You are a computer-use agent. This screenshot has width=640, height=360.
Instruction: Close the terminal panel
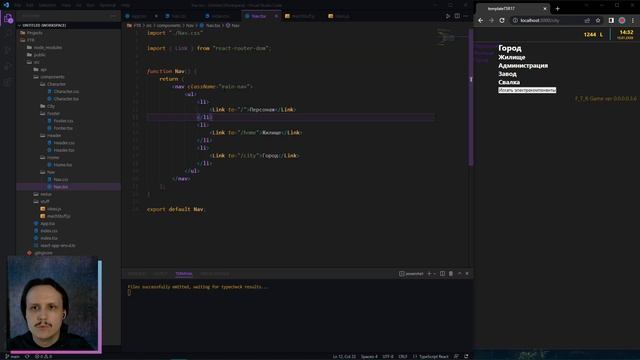(x=467, y=273)
